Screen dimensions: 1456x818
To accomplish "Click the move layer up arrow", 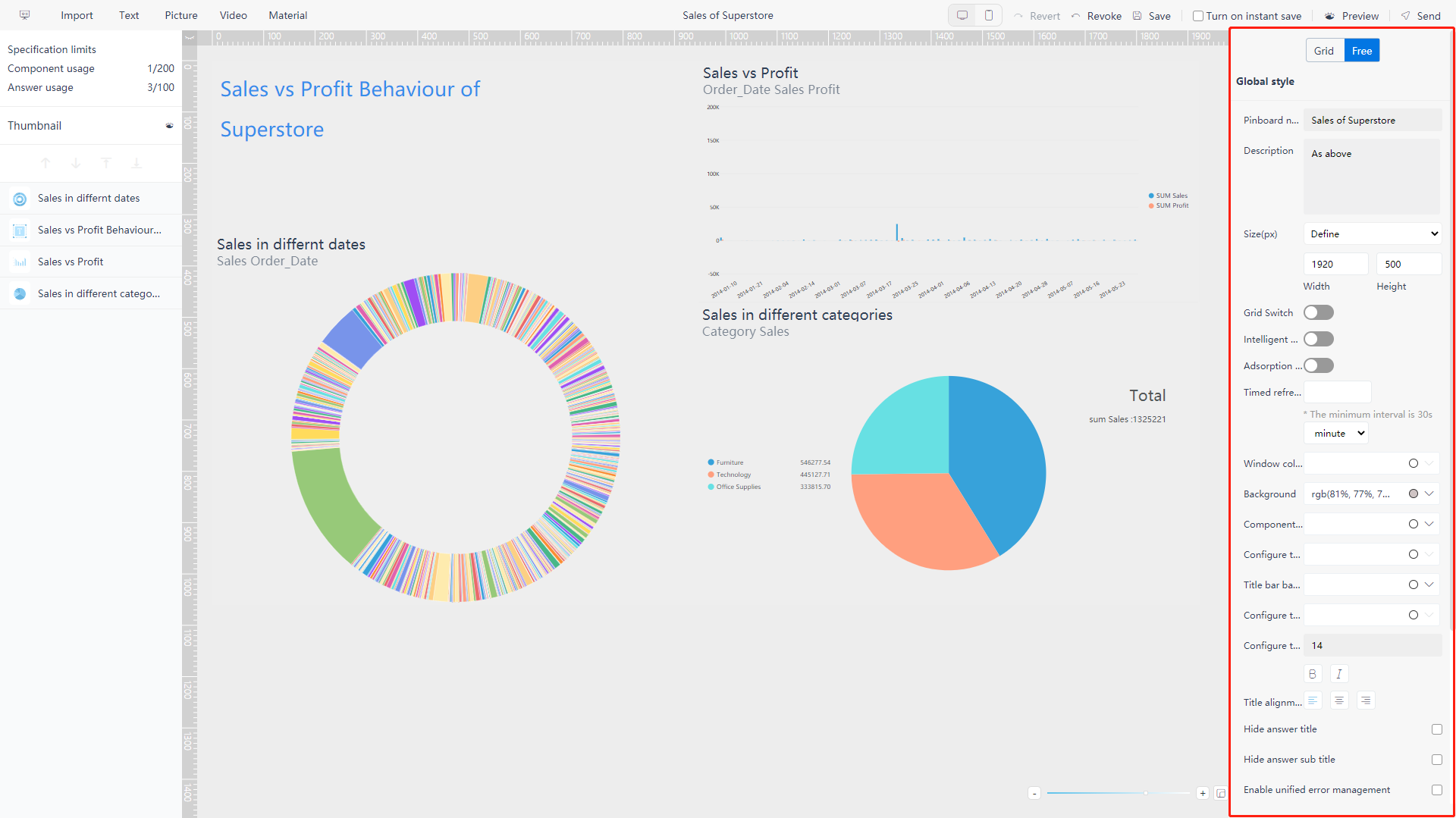I will tap(45, 163).
